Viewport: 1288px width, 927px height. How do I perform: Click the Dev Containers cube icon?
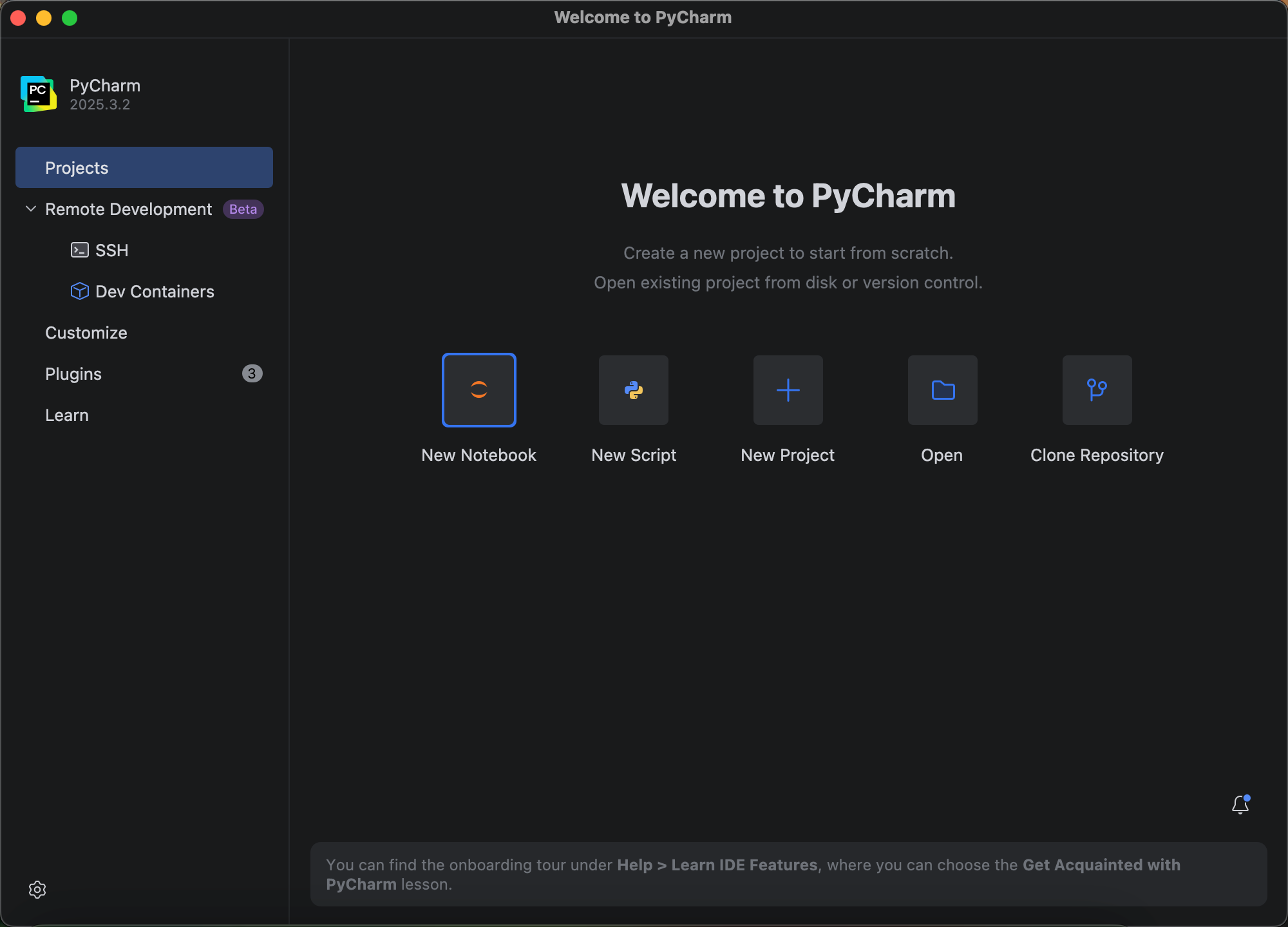79,291
